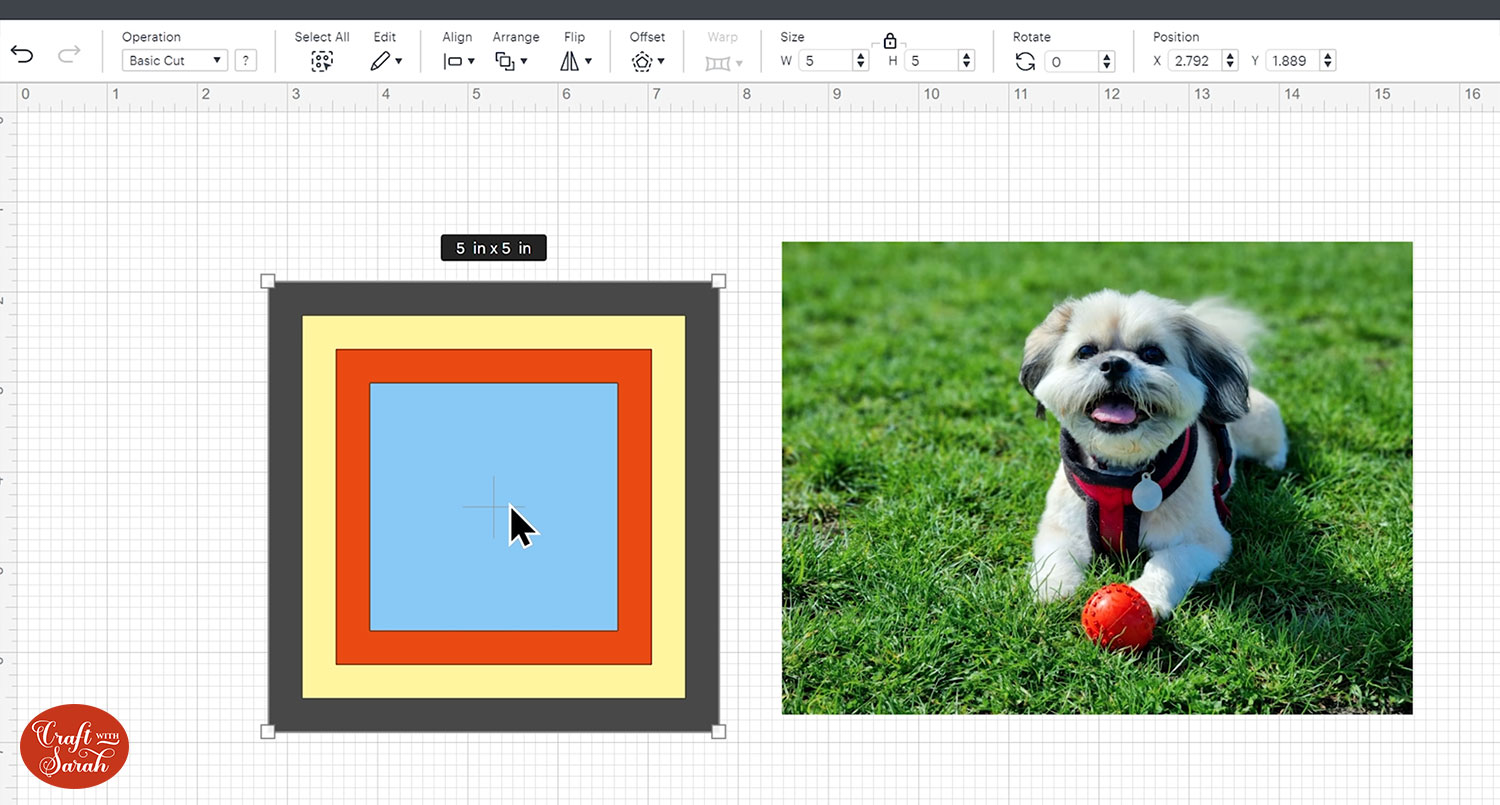The width and height of the screenshot is (1500, 805).
Task: Click the Position X value field
Action: coord(1194,60)
